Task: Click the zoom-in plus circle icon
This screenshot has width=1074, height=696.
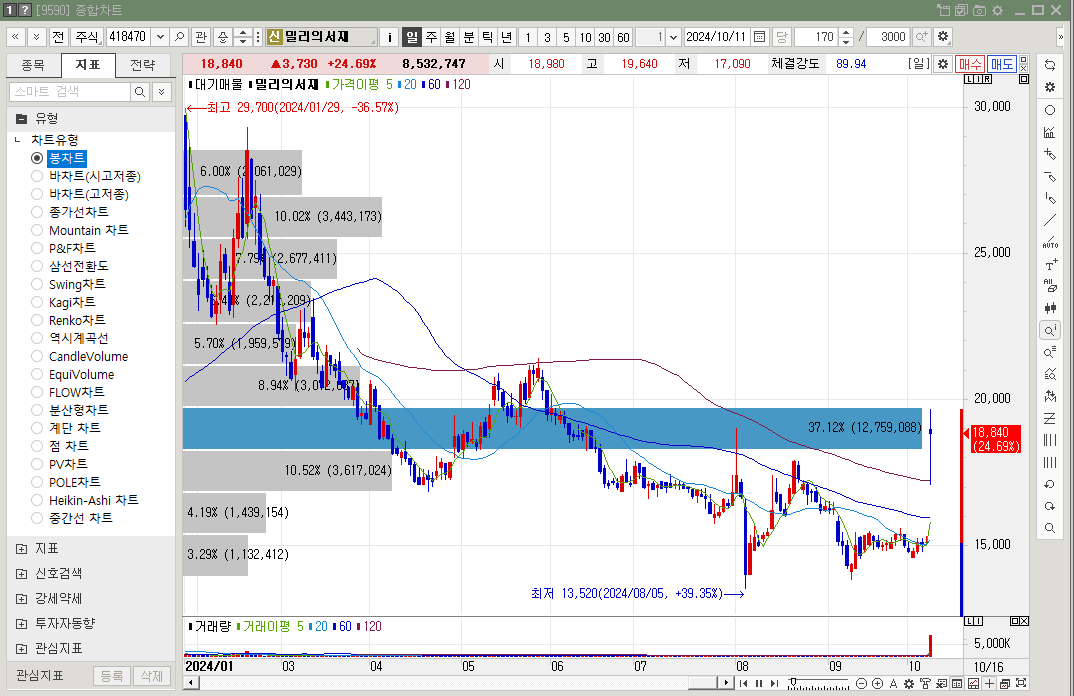Action: point(877,684)
